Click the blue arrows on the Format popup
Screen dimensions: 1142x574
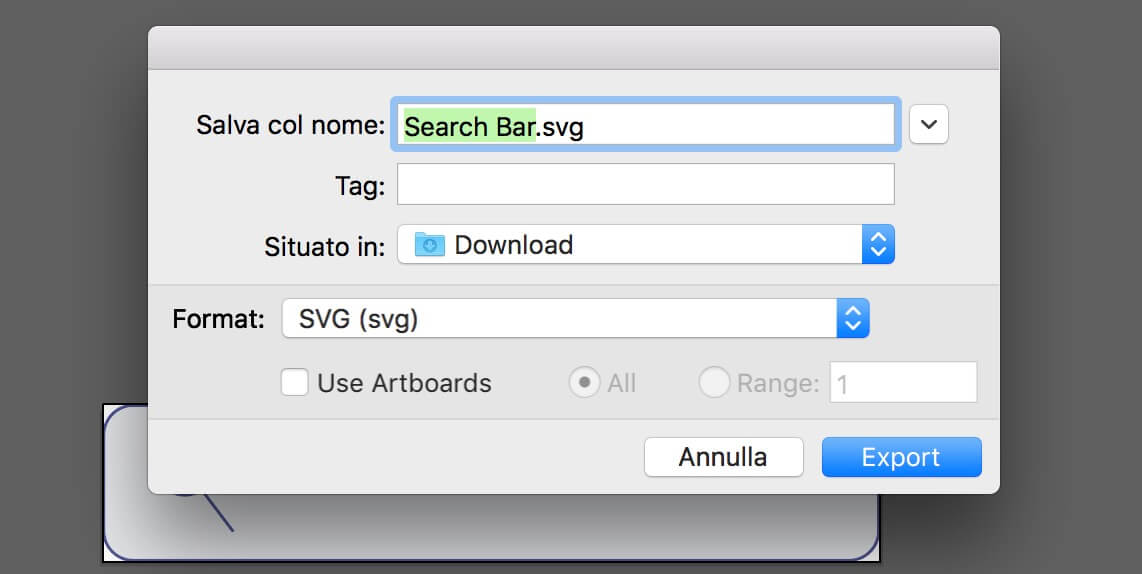pos(853,318)
